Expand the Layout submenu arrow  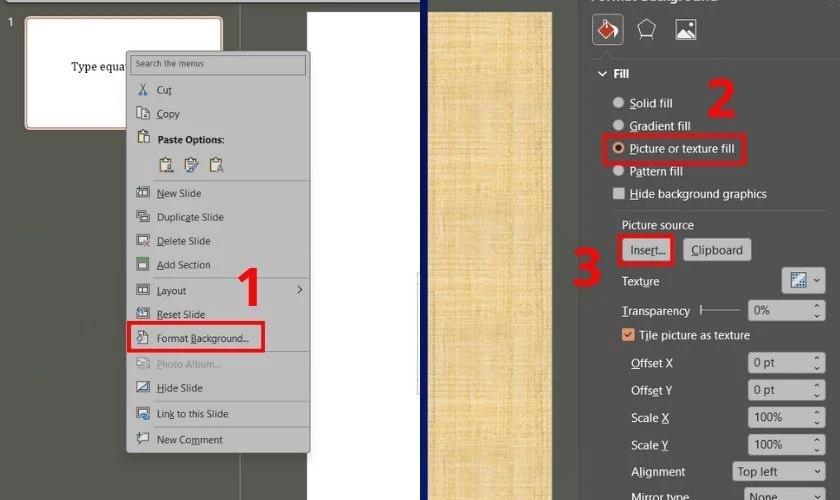[299, 290]
